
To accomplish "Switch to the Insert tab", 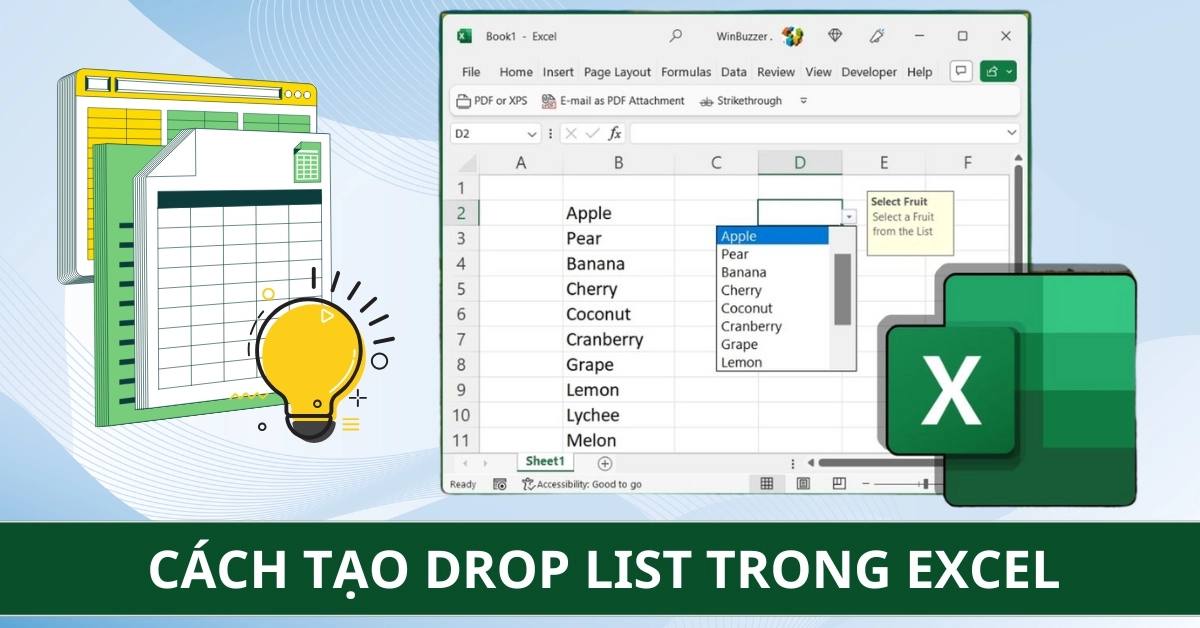I will point(558,72).
